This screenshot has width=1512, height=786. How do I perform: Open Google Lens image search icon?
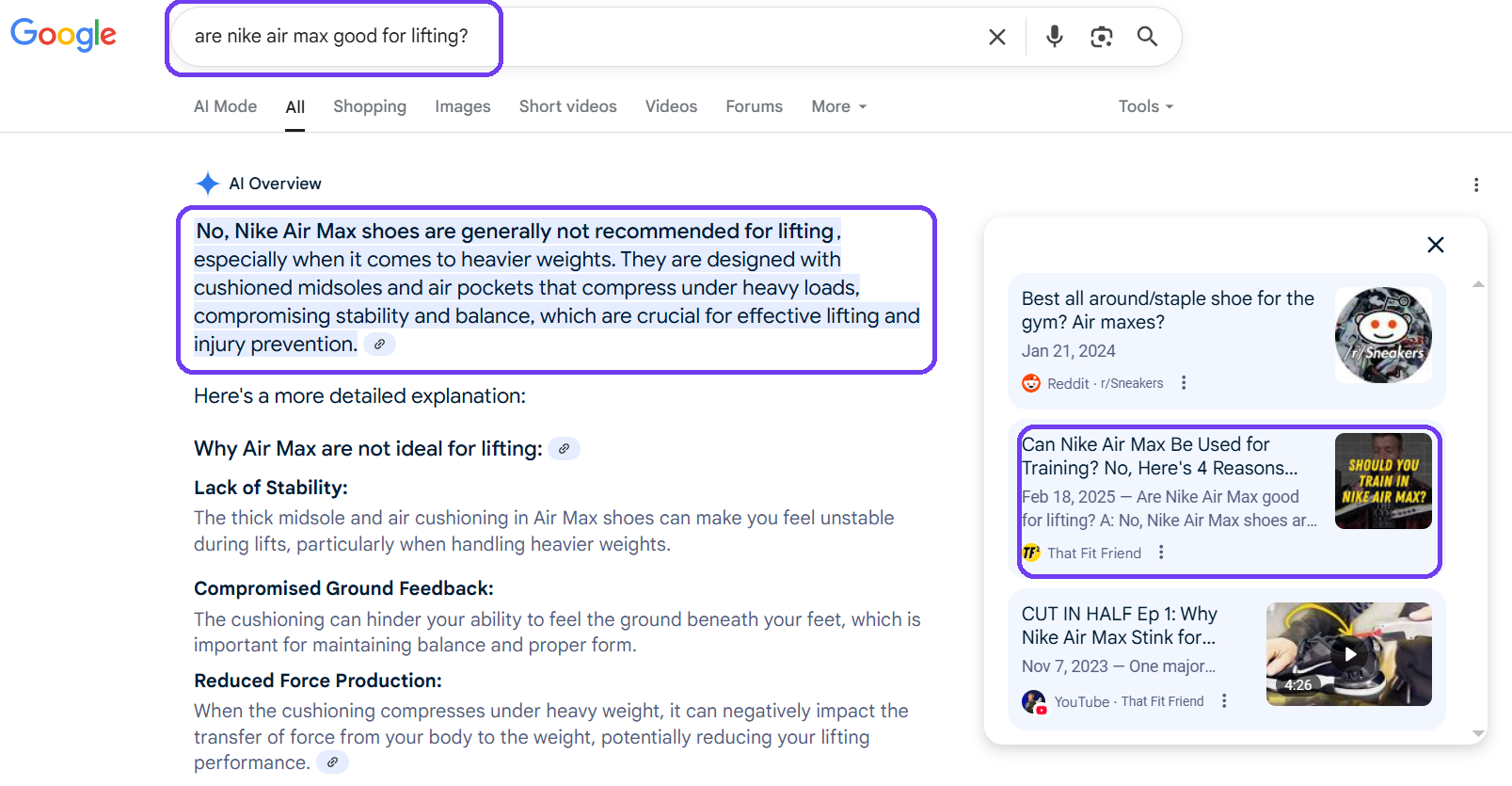(x=1101, y=37)
